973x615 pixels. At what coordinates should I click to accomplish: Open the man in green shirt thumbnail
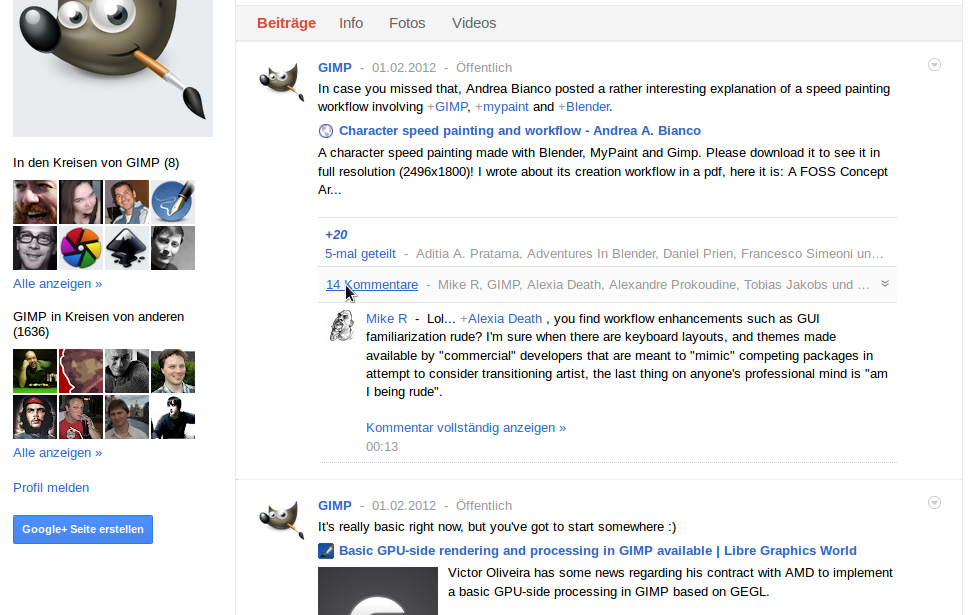[x=35, y=370]
